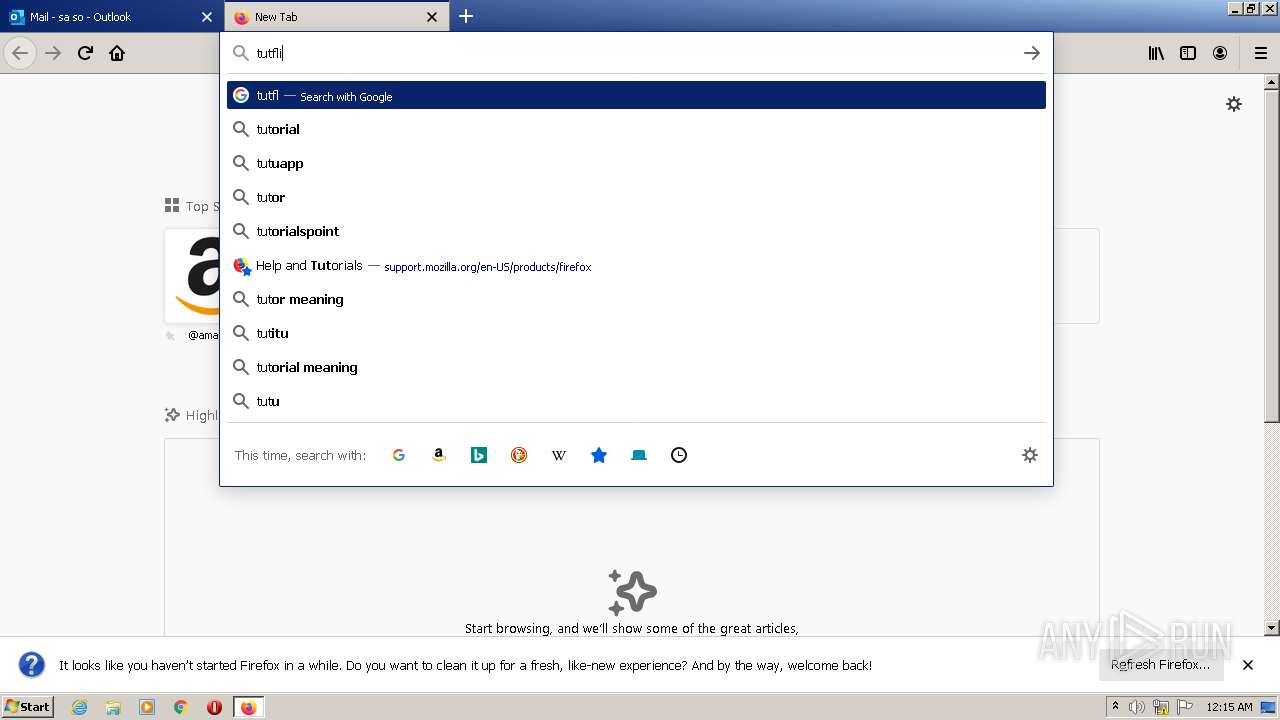
Task: Launch Chrome from the taskbar
Action: [181, 707]
